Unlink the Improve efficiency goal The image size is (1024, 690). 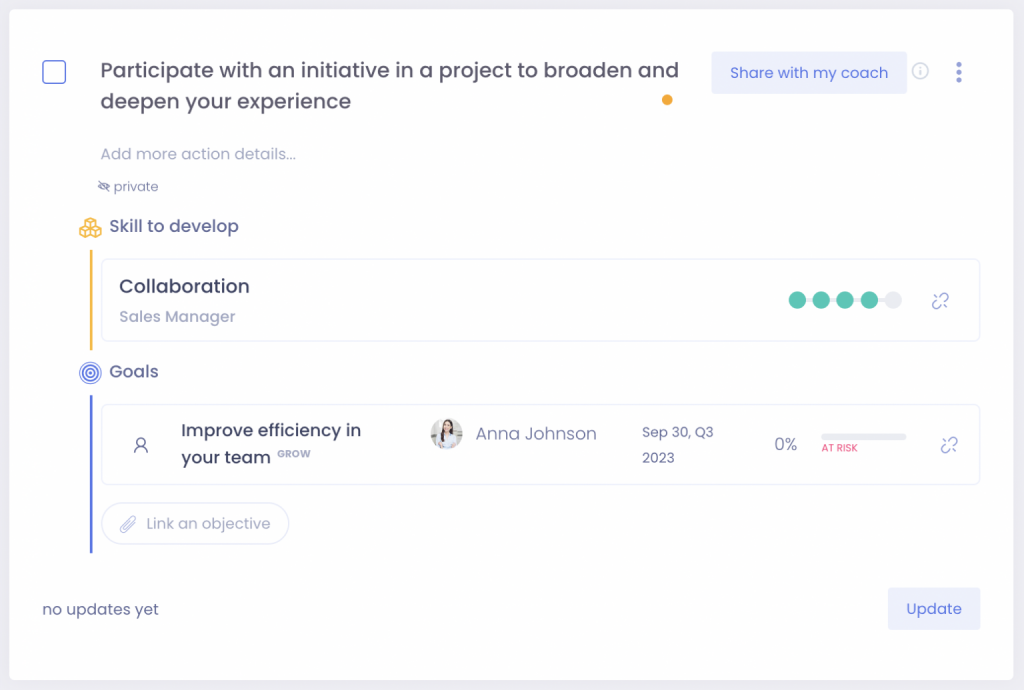948,445
